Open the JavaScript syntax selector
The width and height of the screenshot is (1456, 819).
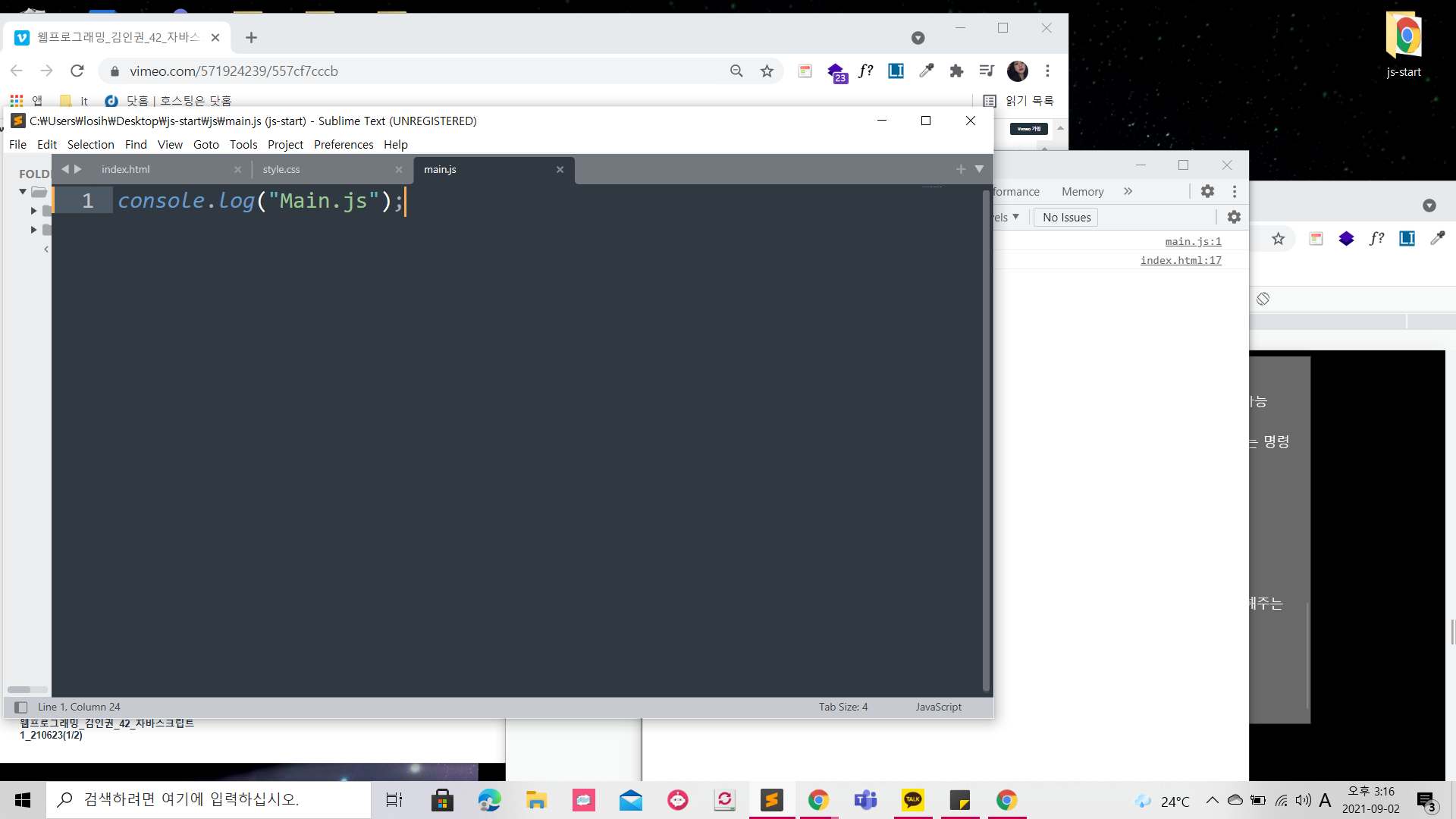(938, 707)
